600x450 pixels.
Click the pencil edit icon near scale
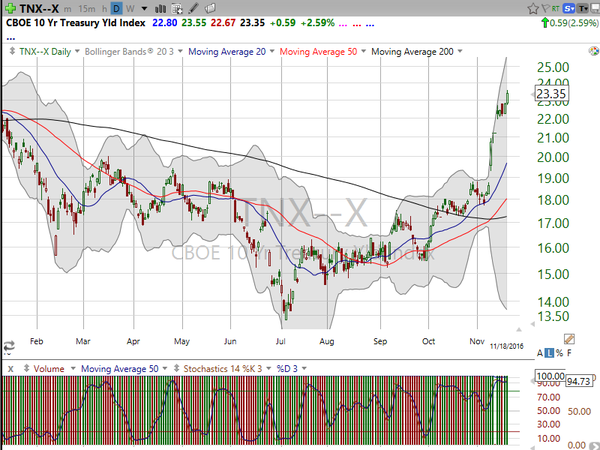(x=569, y=339)
